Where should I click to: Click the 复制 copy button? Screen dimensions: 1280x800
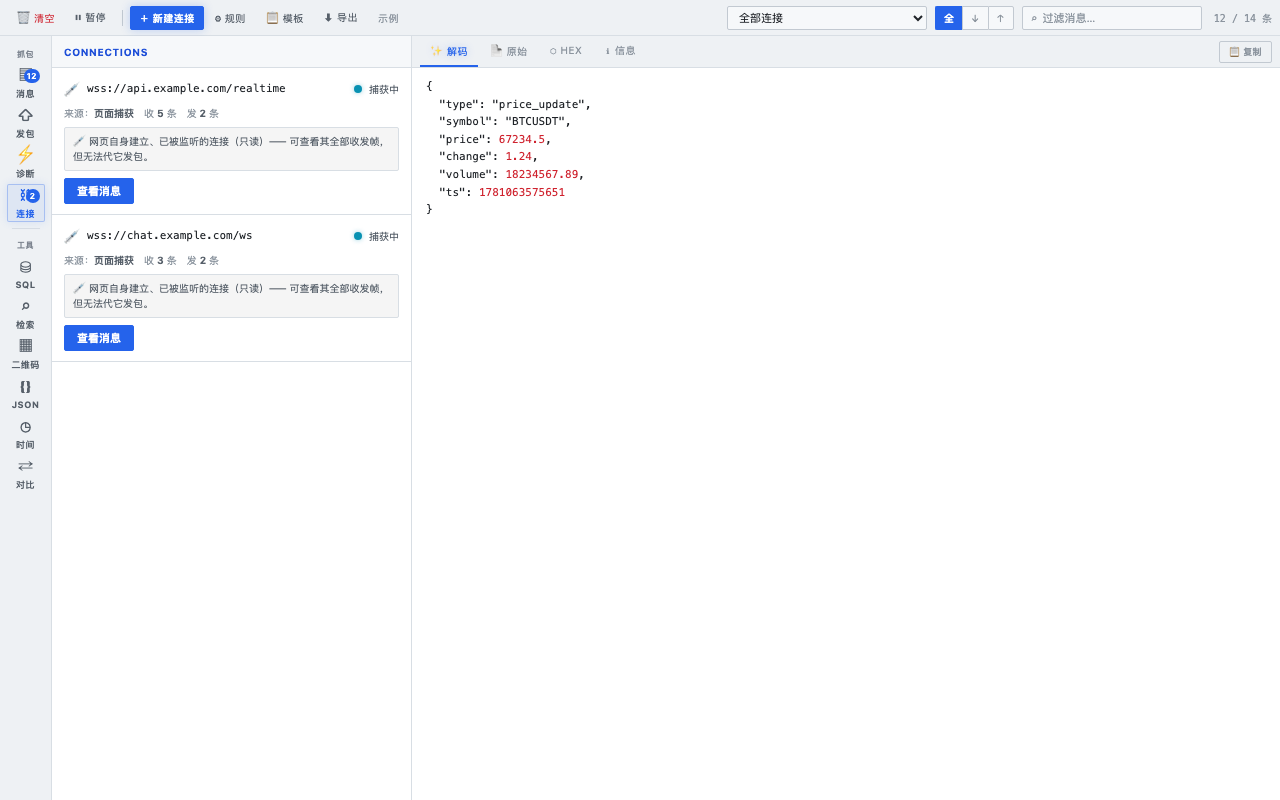pos(1245,52)
